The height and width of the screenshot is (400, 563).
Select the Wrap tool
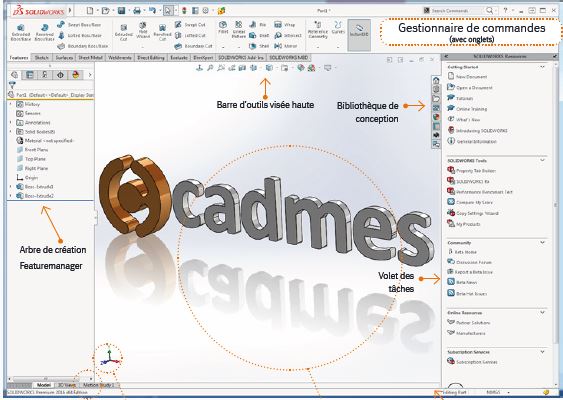click(x=285, y=25)
